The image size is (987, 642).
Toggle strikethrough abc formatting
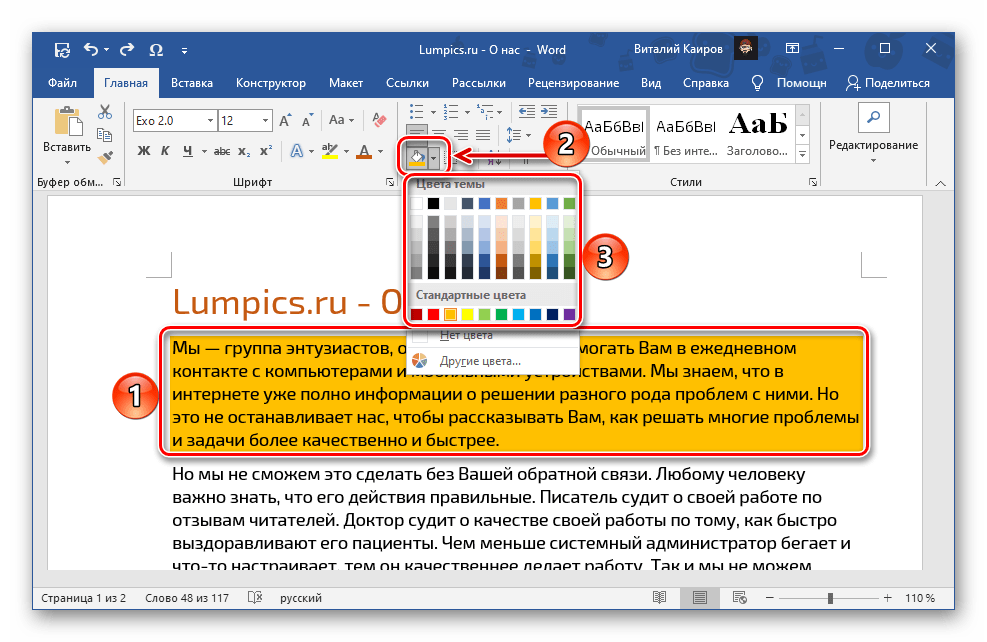point(216,151)
